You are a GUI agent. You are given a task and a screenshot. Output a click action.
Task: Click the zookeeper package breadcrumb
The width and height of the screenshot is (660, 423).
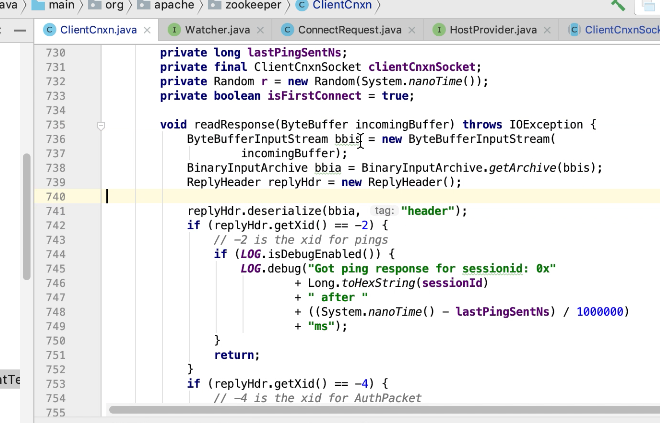tap(244, 5)
